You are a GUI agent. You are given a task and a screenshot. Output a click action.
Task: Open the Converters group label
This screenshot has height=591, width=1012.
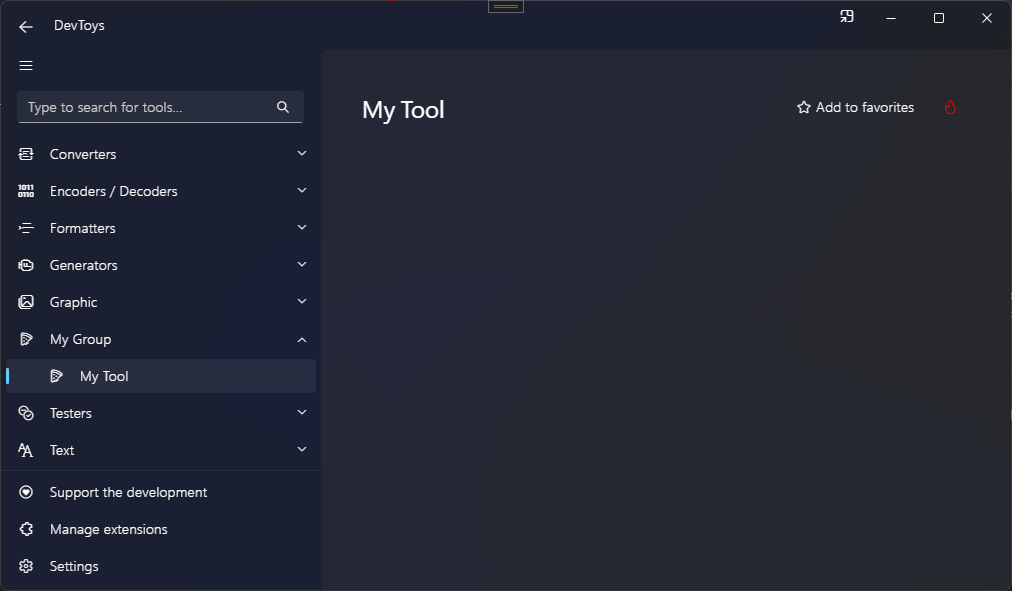(x=83, y=154)
